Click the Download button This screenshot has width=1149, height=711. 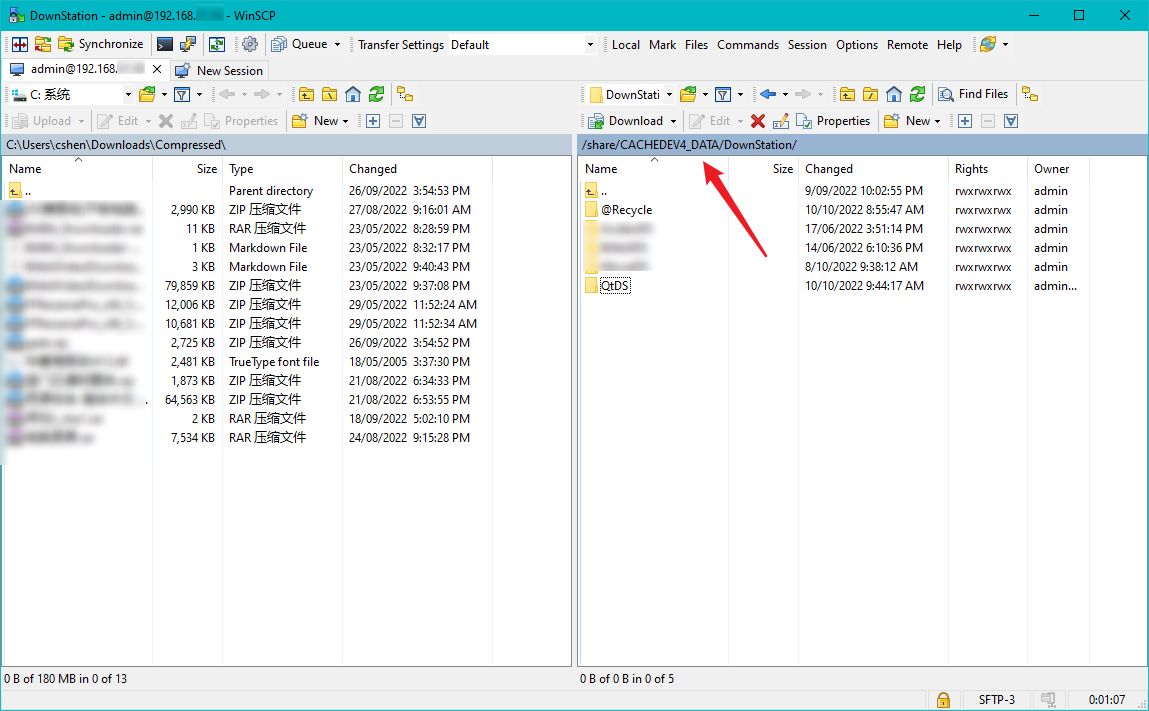(x=626, y=121)
